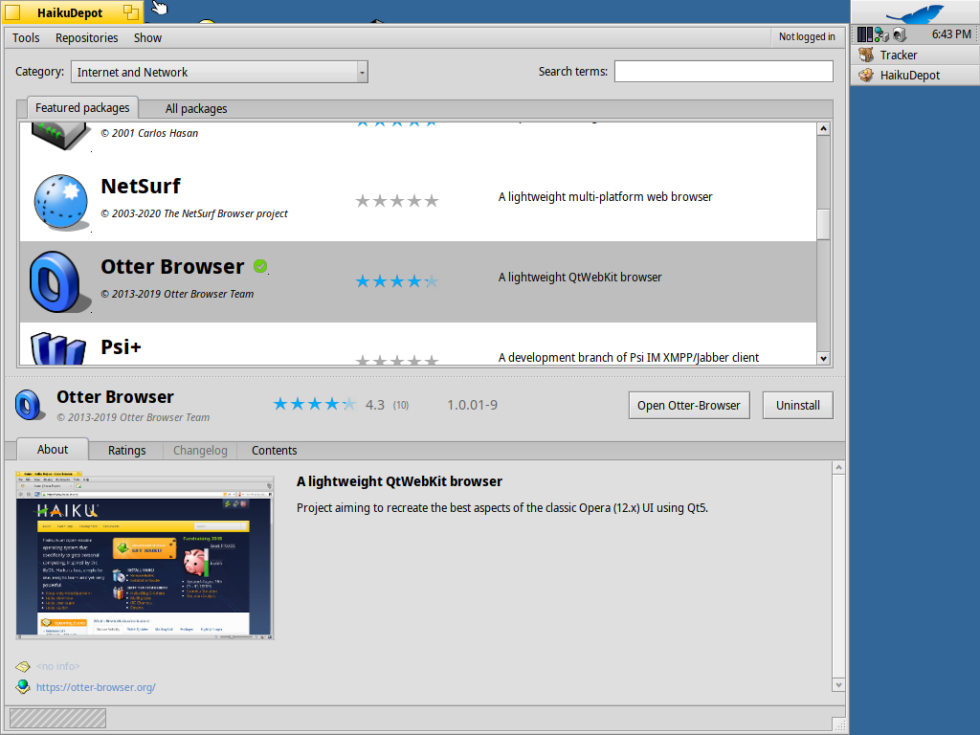Screen dimensions: 980x735
Task: Open the Tools menu
Action: [x=25, y=37]
